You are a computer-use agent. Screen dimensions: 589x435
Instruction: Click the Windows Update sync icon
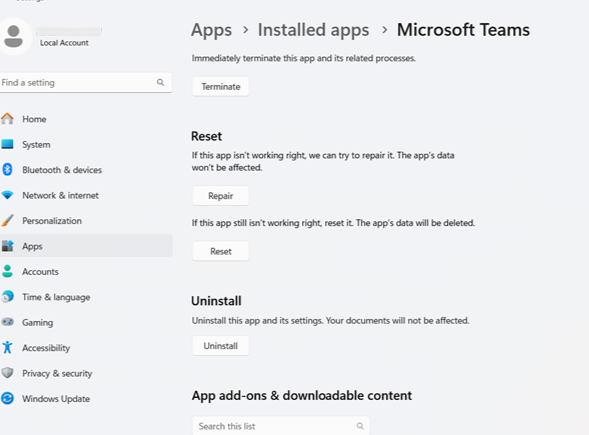point(7,398)
